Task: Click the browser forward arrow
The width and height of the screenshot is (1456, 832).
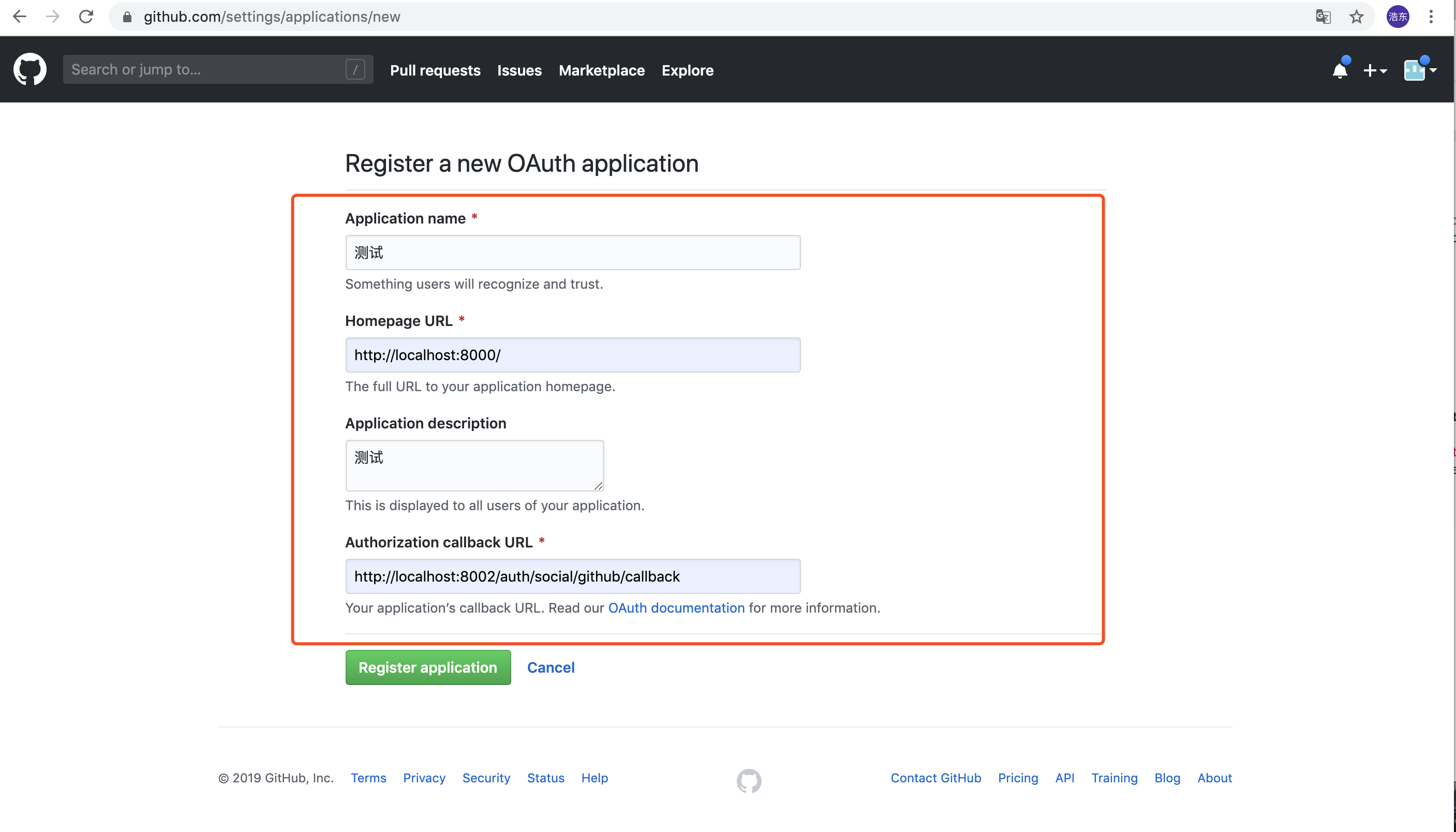Action: point(53,17)
